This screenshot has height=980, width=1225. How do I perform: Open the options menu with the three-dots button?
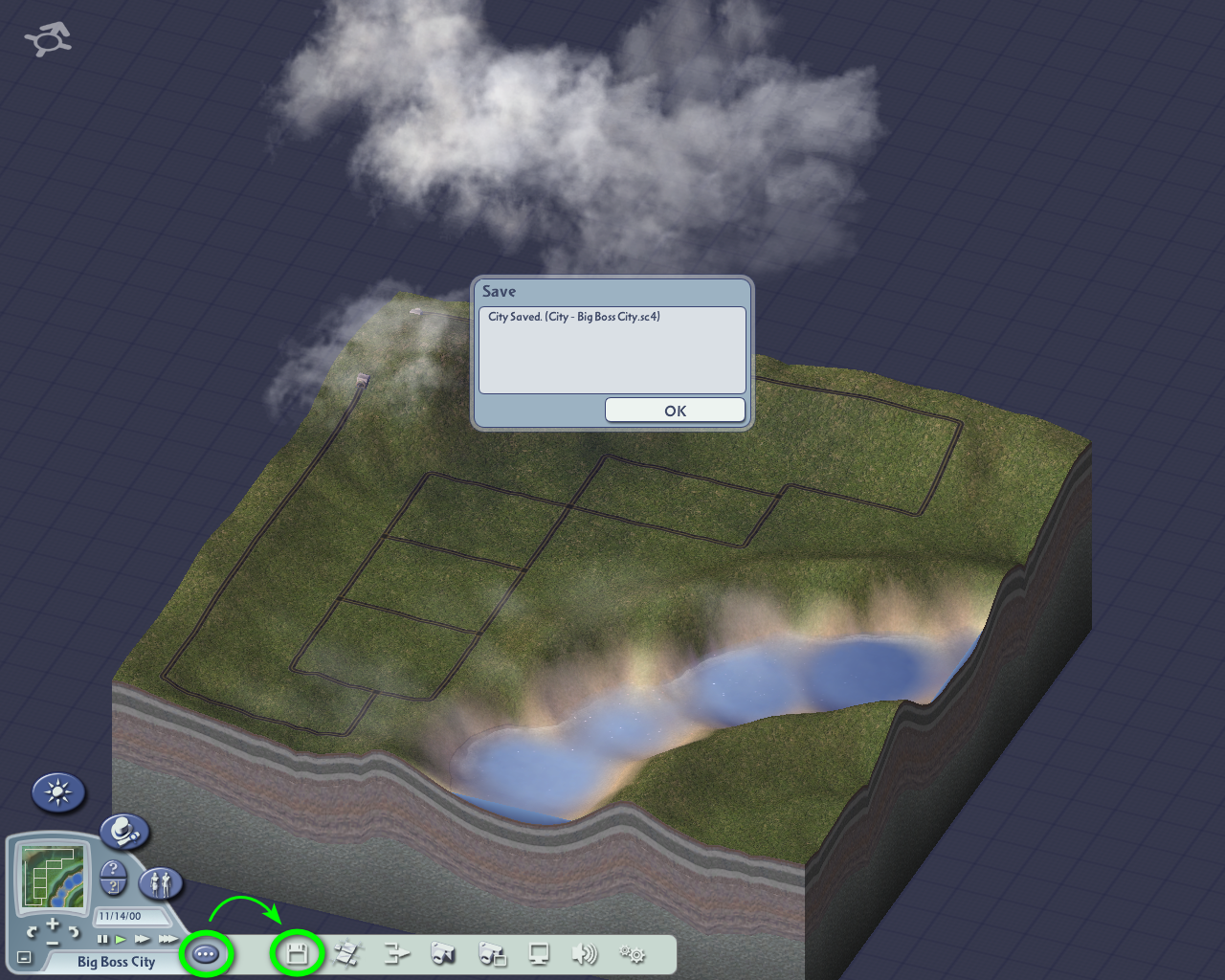(x=206, y=954)
